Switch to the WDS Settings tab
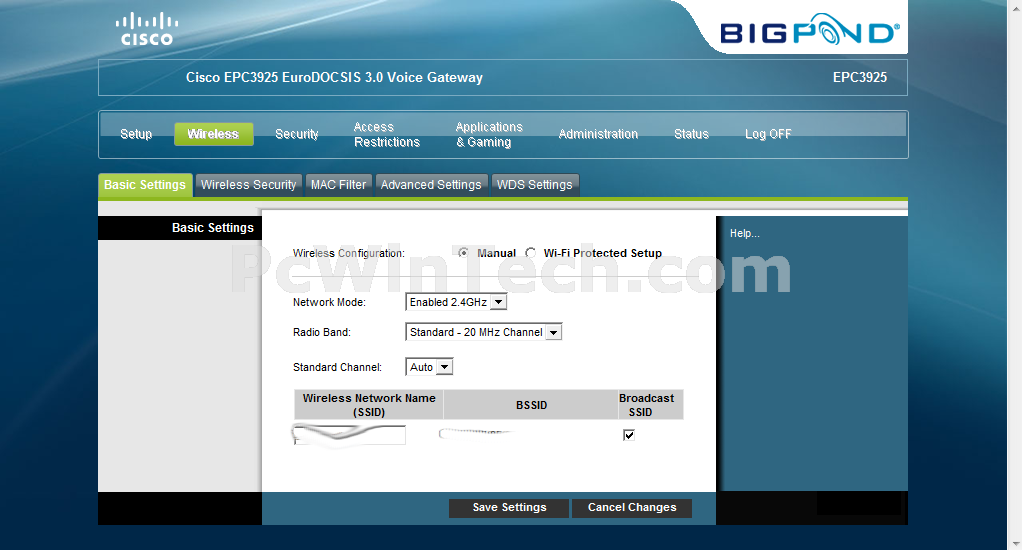The width and height of the screenshot is (1022, 550). click(x=534, y=185)
